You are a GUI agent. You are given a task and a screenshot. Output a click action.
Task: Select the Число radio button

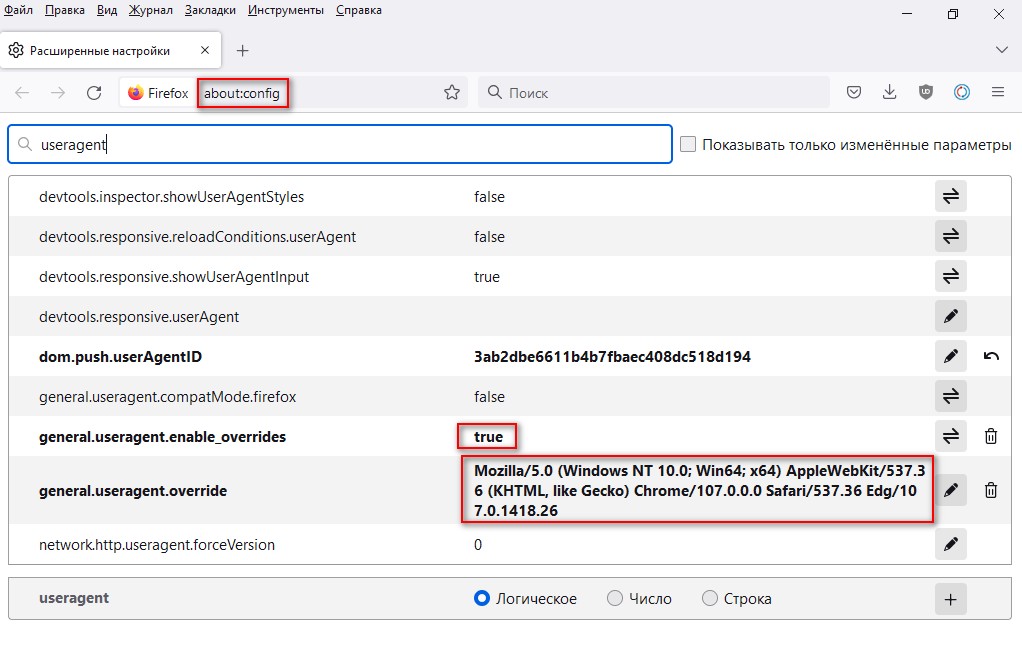[615, 598]
